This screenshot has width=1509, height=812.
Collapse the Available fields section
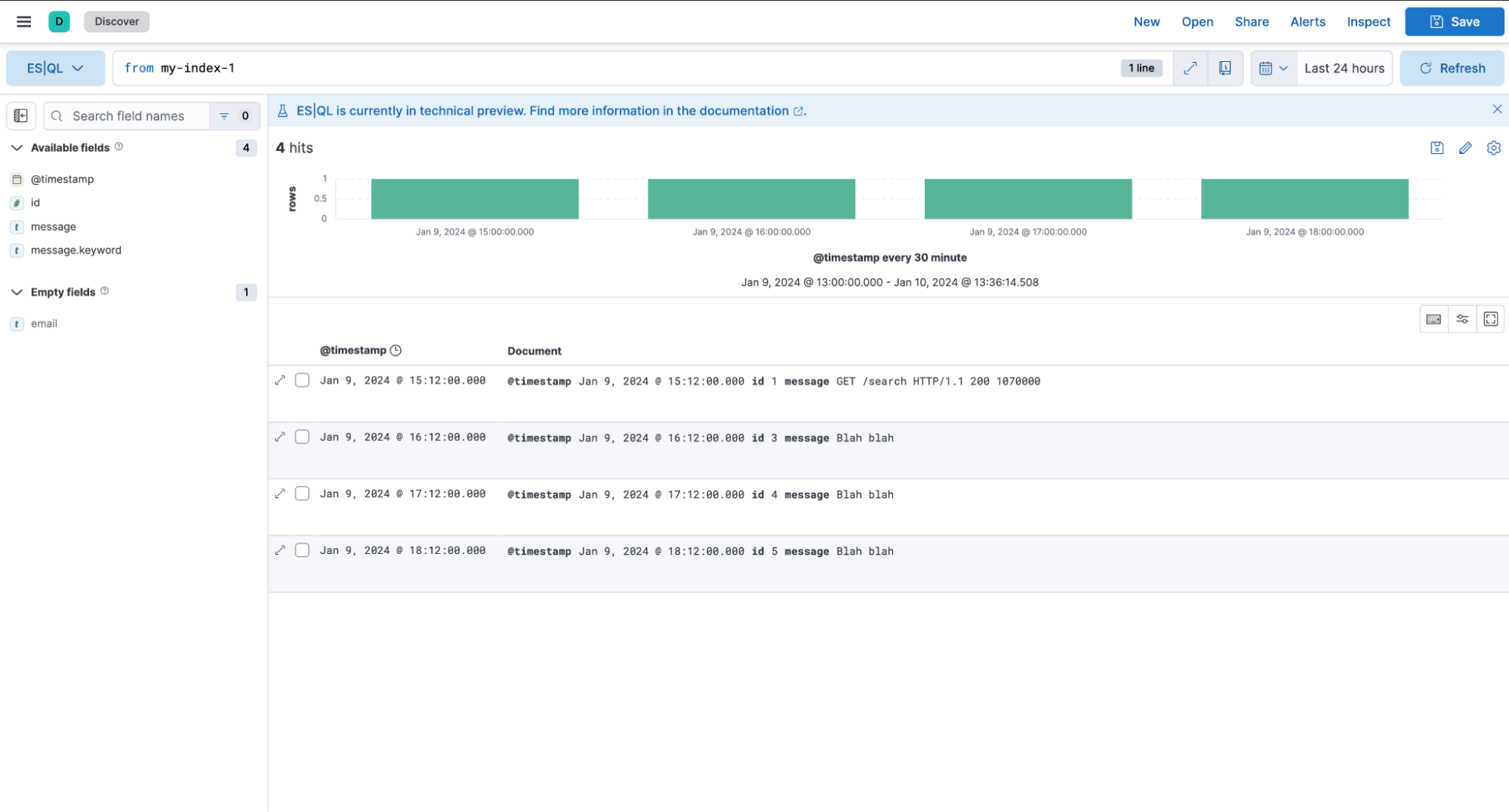tap(17, 147)
